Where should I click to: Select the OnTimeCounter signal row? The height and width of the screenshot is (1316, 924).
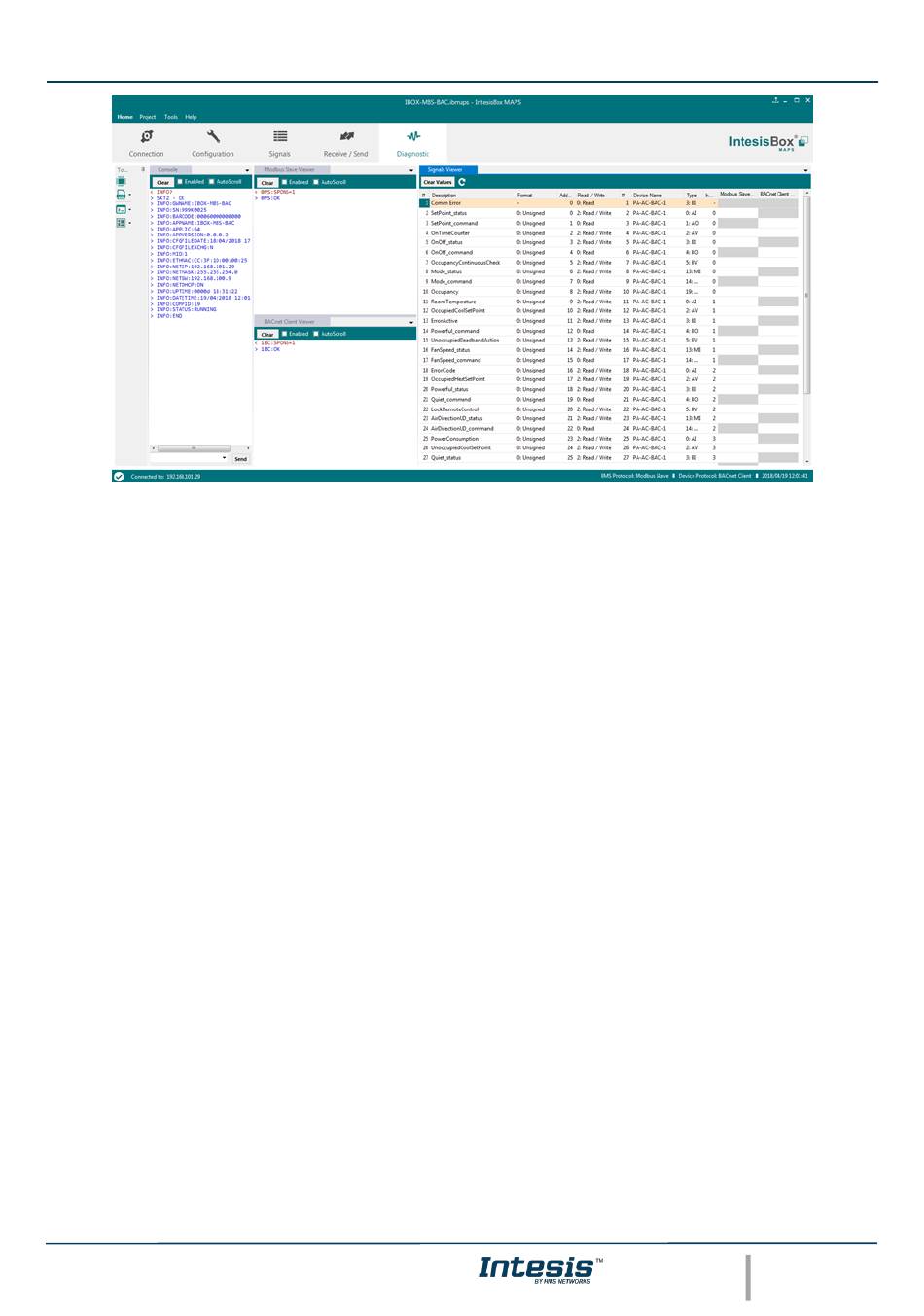609,233
